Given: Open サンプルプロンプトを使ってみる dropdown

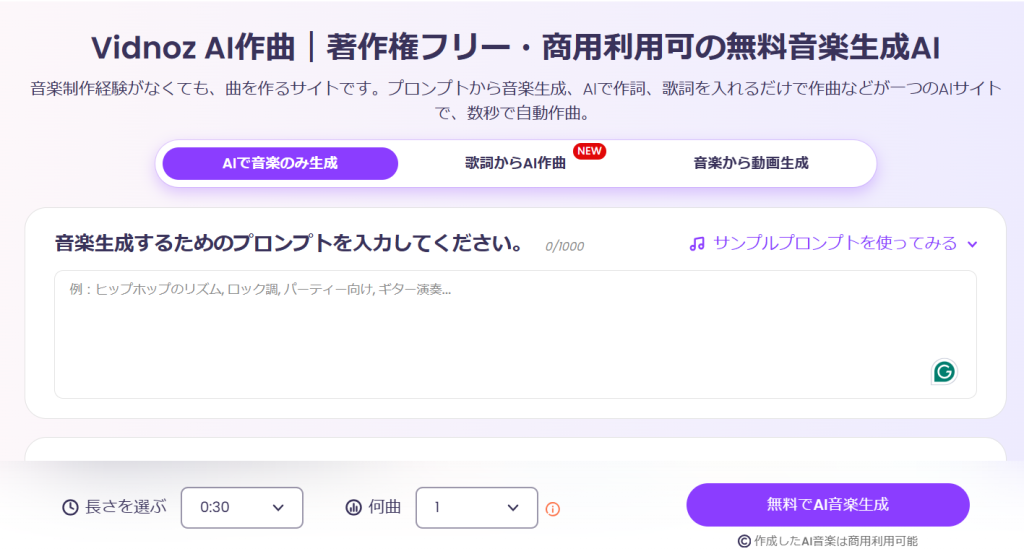Looking at the screenshot, I should tap(834, 244).
